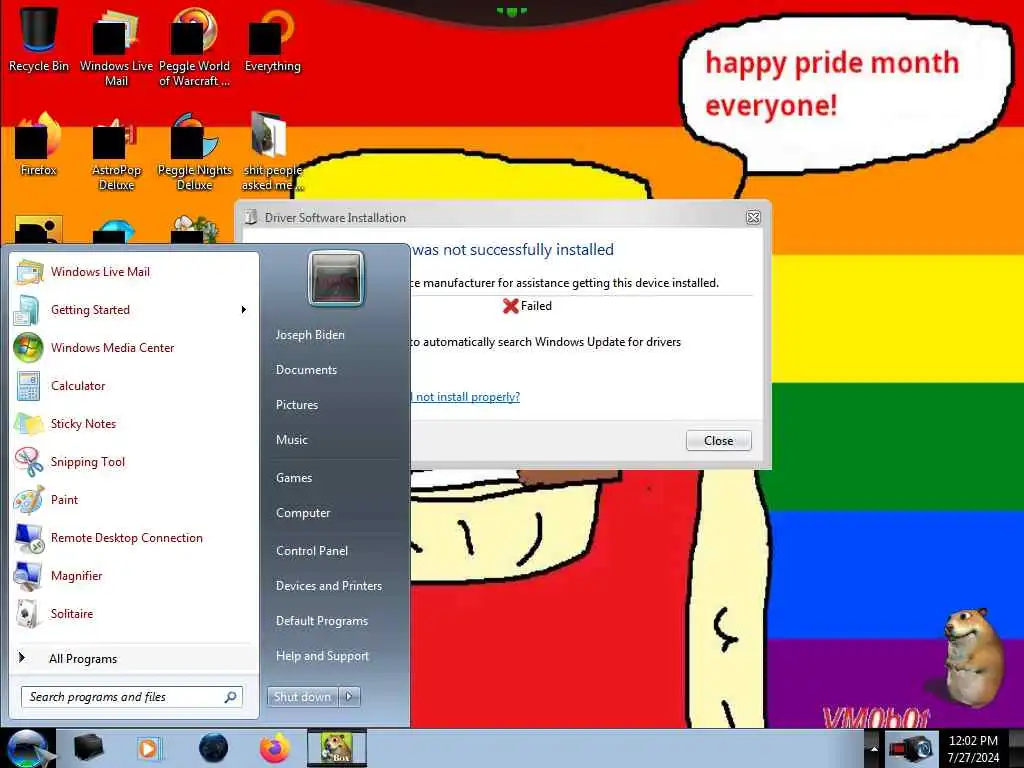The image size is (1024, 768).
Task: Open Paint from the Start menu
Action: pyautogui.click(x=135, y=500)
